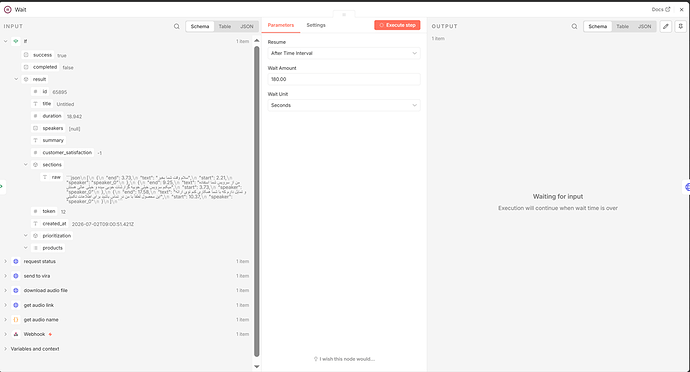This screenshot has width=690, height=372.
Task: Open the Resume dropdown
Action: pyautogui.click(x=344, y=53)
